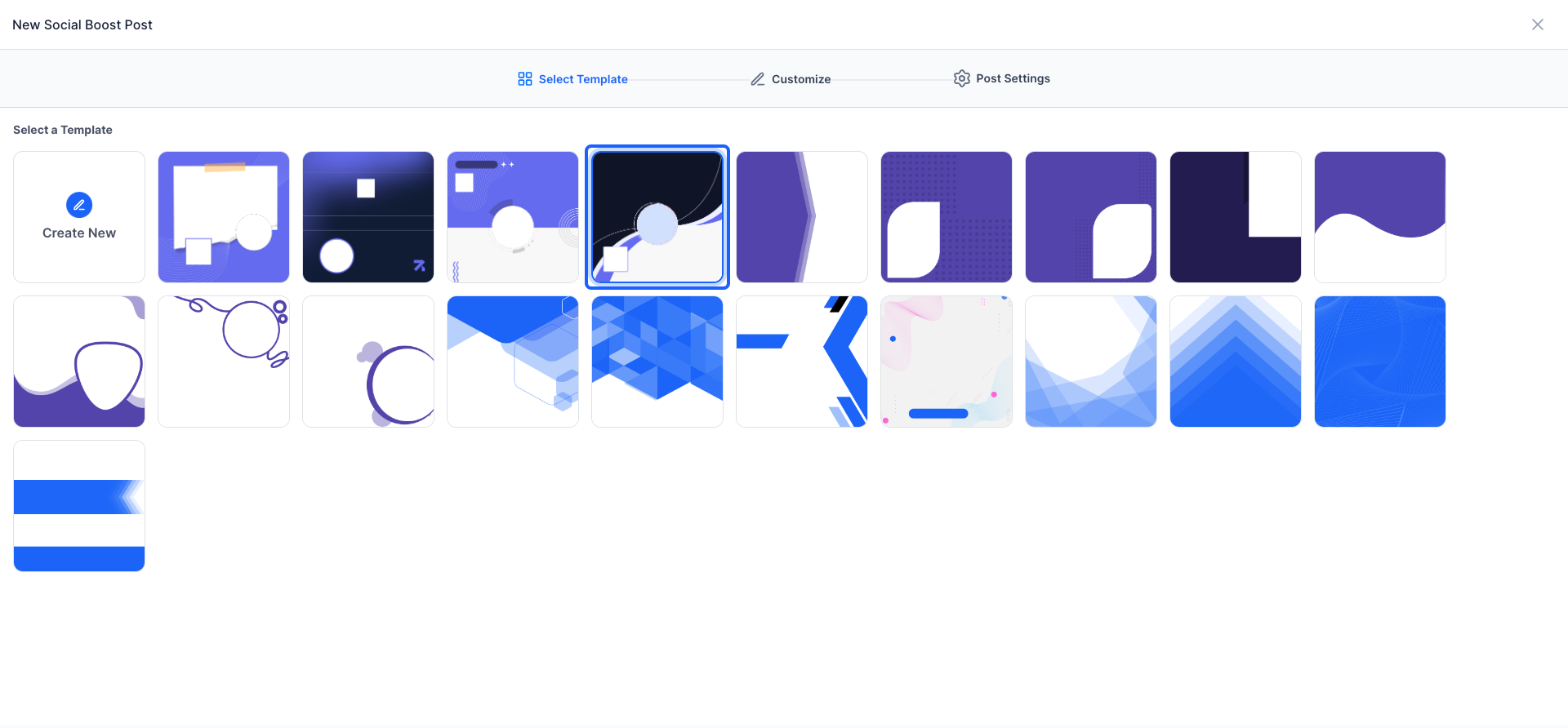Select the solid blue wavy lines template
This screenshot has height=728, width=1568.
(x=1380, y=362)
